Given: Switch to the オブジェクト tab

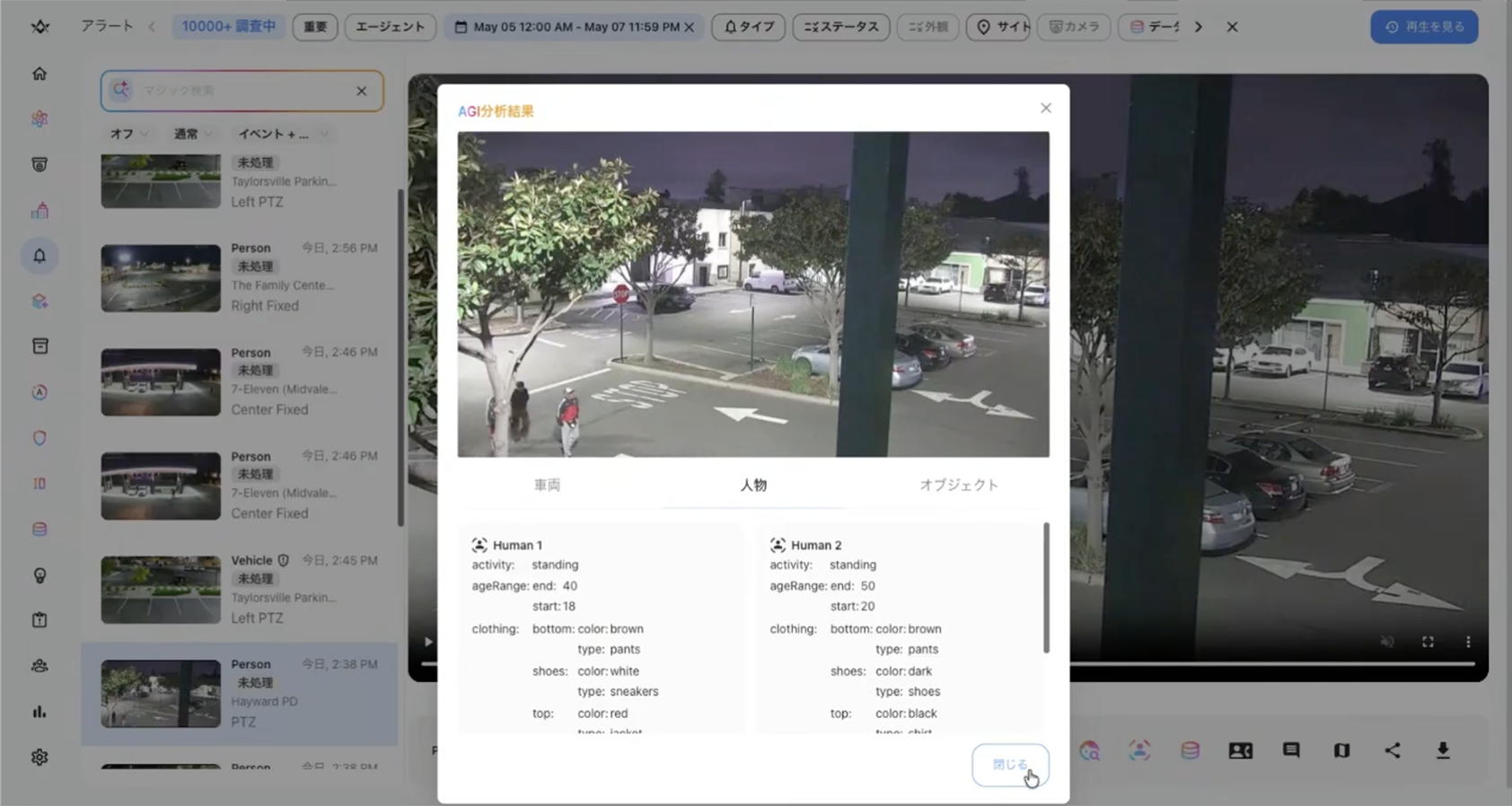Looking at the screenshot, I should (959, 485).
